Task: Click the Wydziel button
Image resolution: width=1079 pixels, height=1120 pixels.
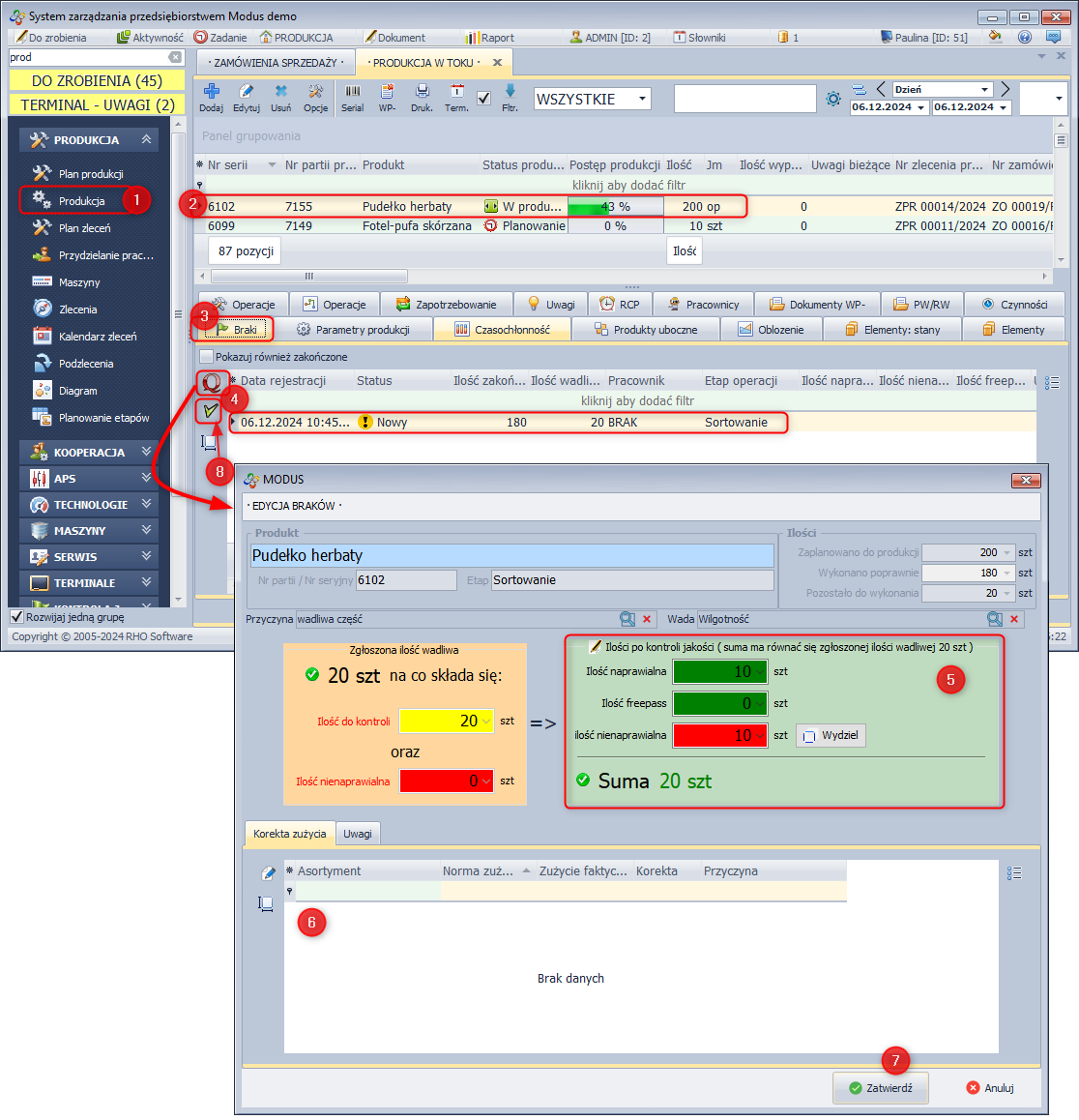Action: click(830, 735)
